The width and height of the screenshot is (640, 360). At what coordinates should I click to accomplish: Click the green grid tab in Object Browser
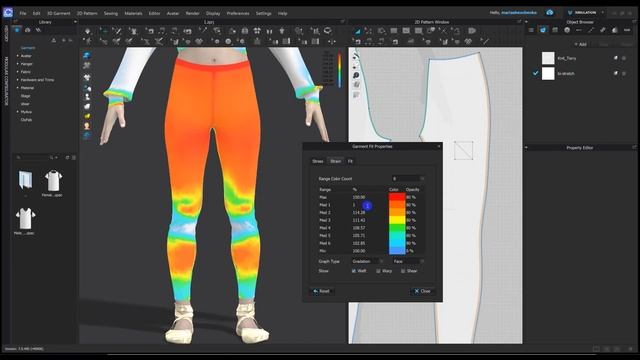pos(555,30)
